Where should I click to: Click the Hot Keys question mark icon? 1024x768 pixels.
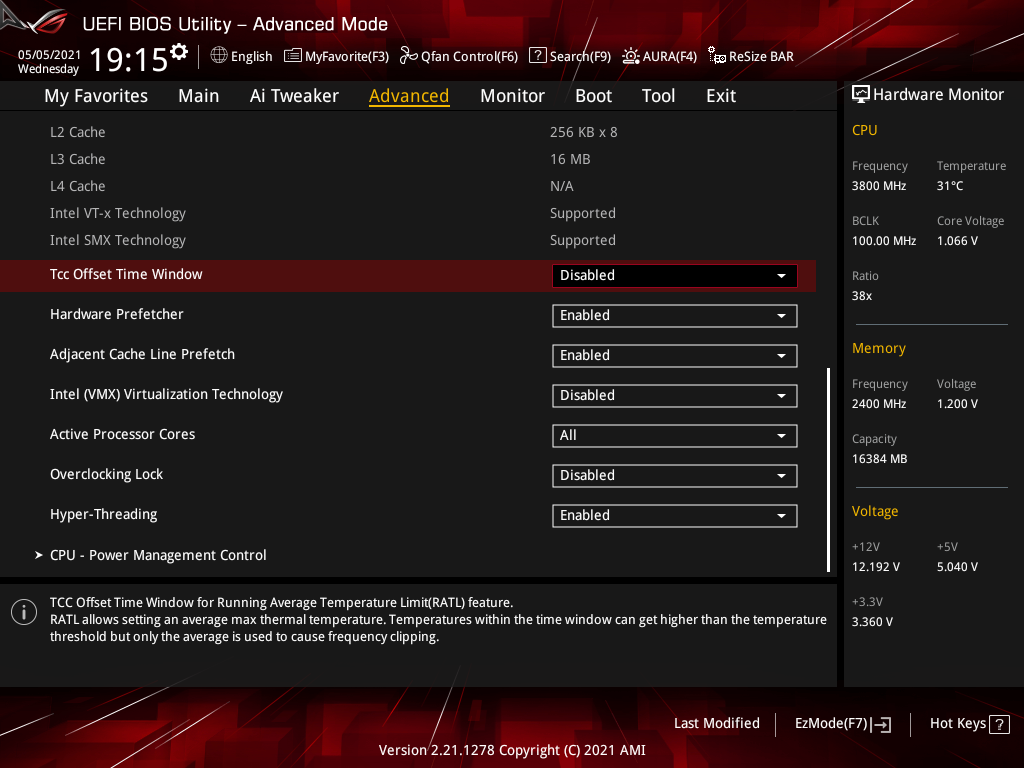click(x=999, y=724)
